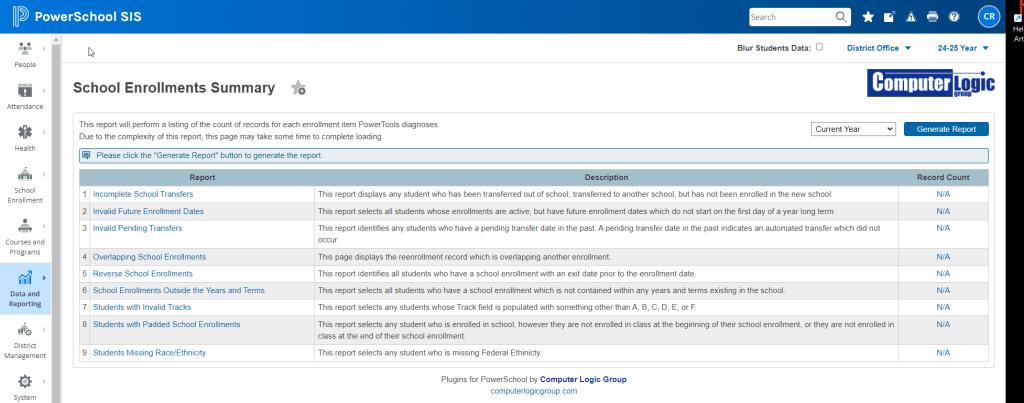Open the Current Year select box
The height and width of the screenshot is (403, 1024).
[x=854, y=129]
